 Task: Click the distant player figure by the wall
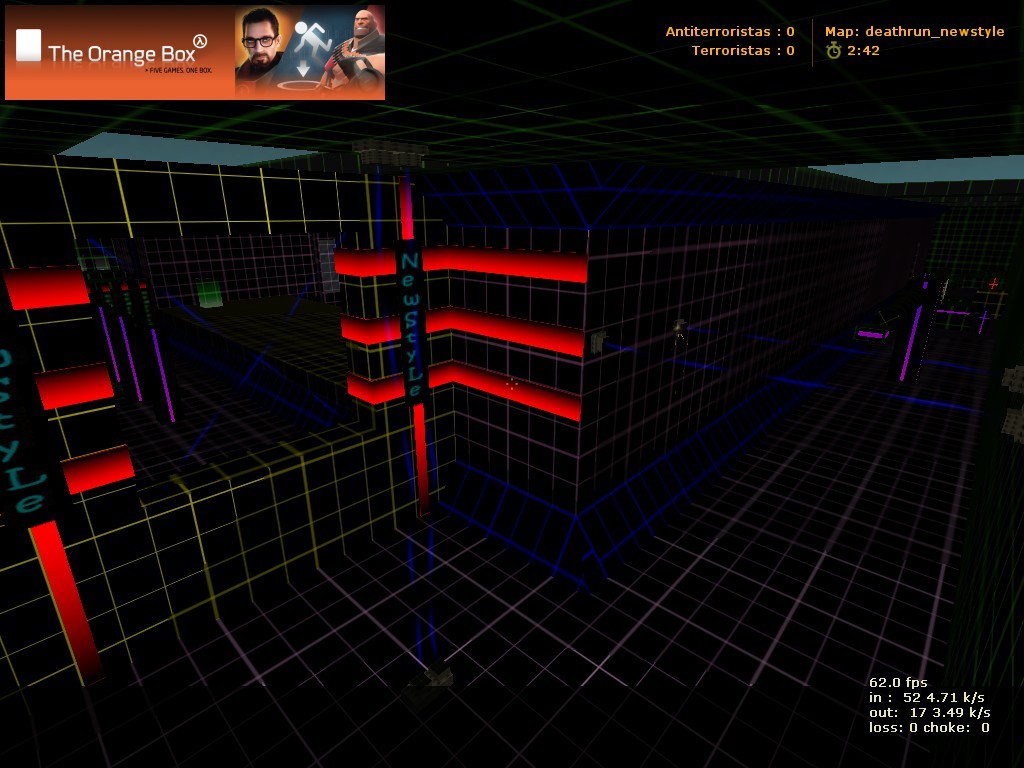[x=680, y=333]
